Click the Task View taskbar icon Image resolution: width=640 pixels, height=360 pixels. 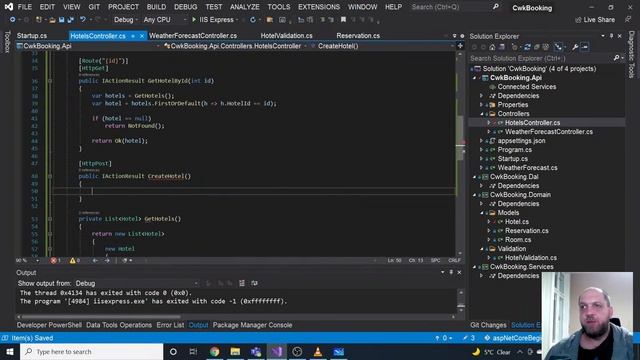click(193, 351)
